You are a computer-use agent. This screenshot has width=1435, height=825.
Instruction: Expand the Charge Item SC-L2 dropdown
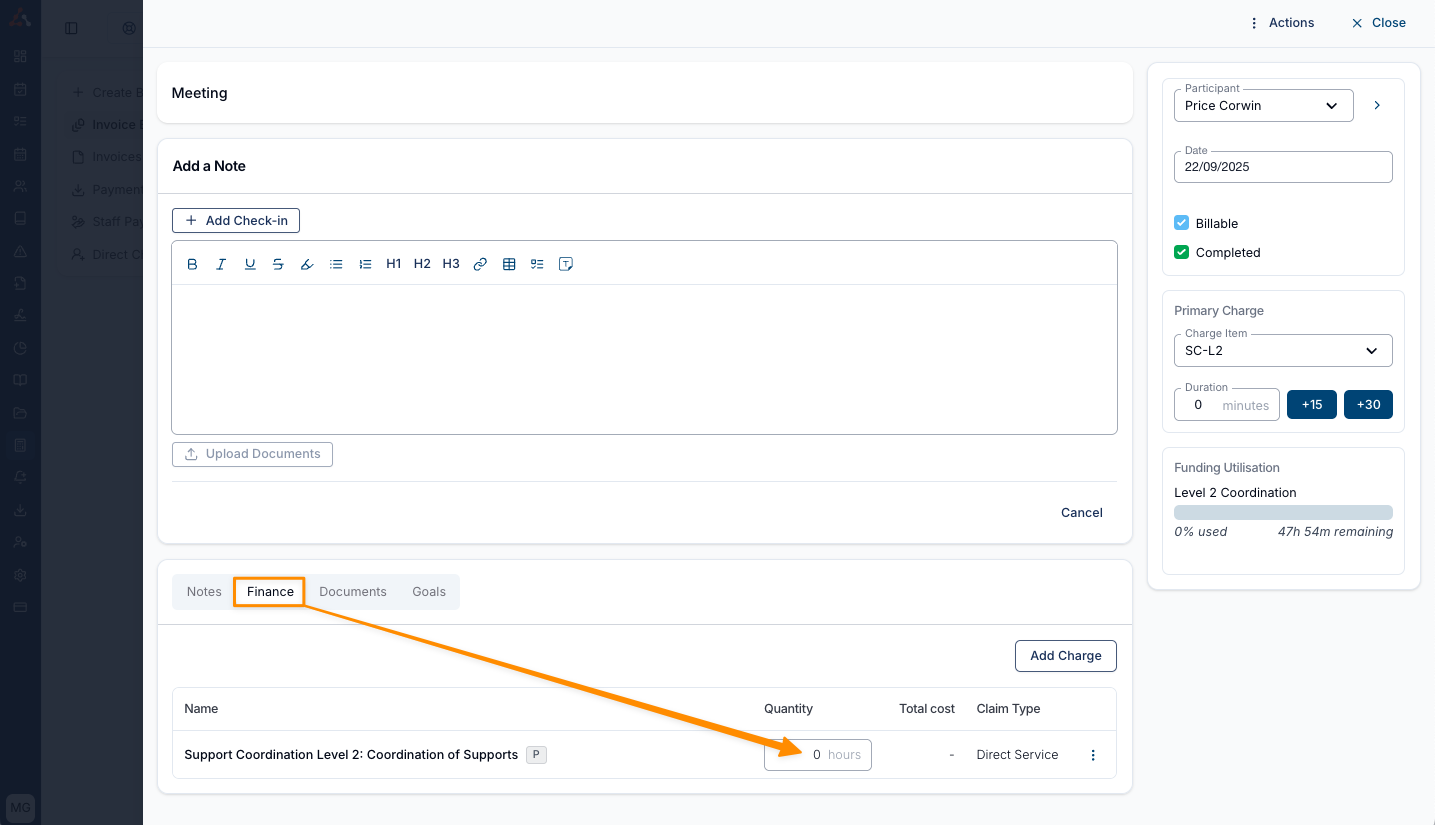pos(1282,351)
